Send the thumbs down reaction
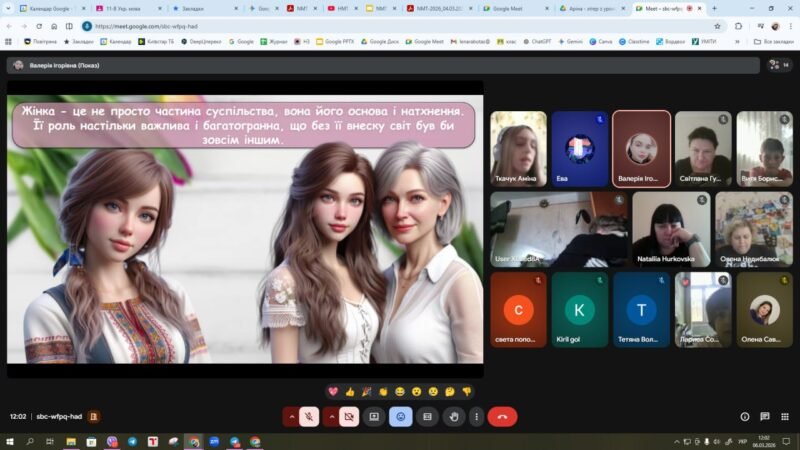 [466, 391]
